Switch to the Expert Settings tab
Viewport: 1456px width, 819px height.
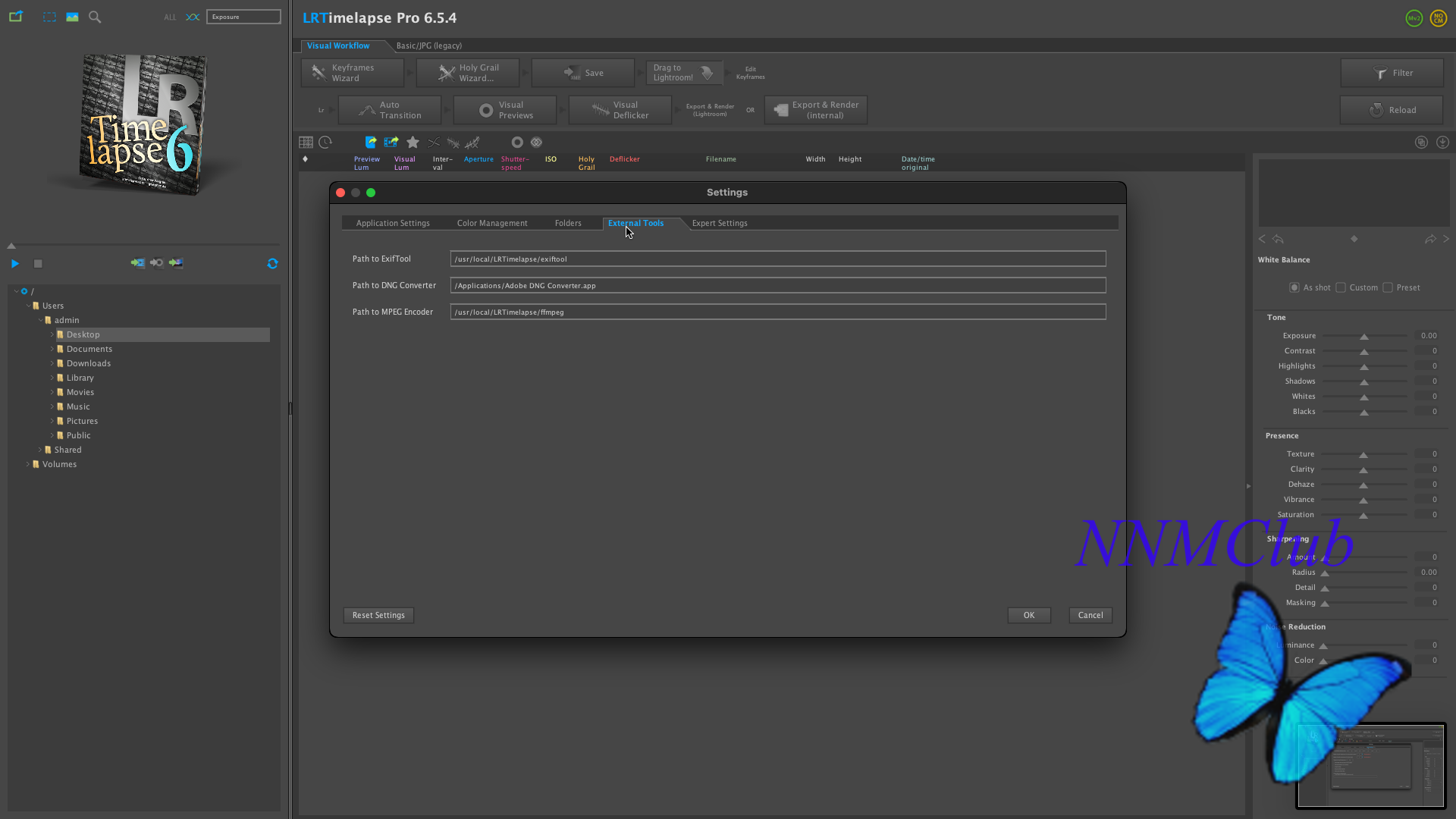720,223
